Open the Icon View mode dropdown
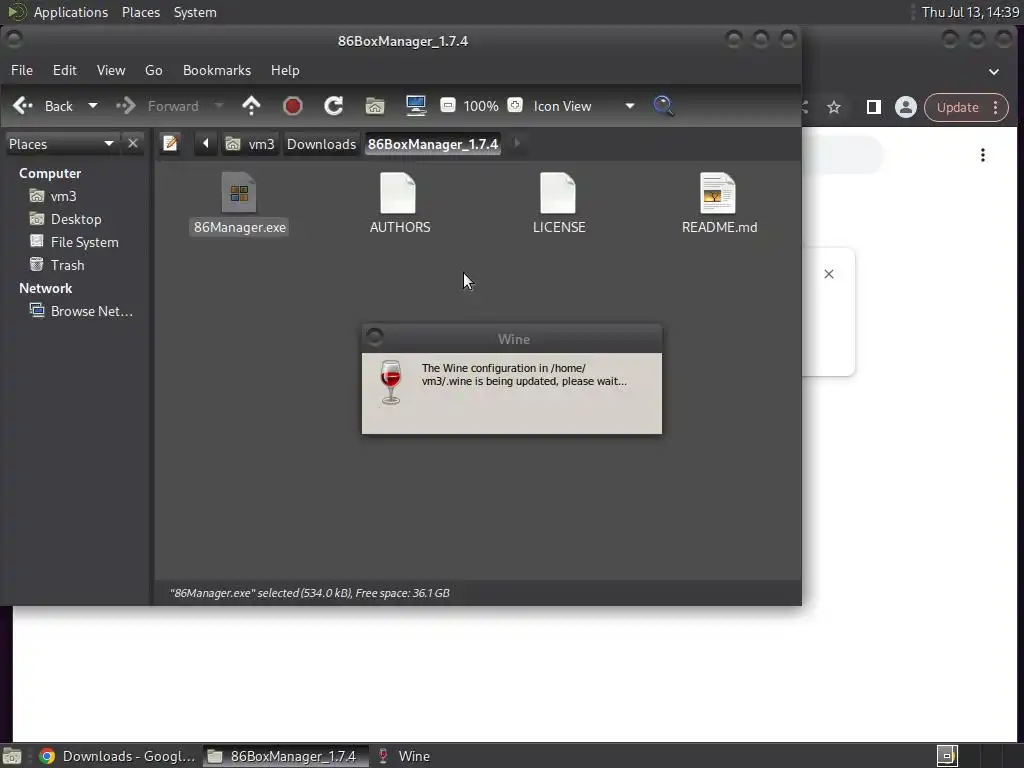This screenshot has width=1024, height=768. pyautogui.click(x=583, y=106)
